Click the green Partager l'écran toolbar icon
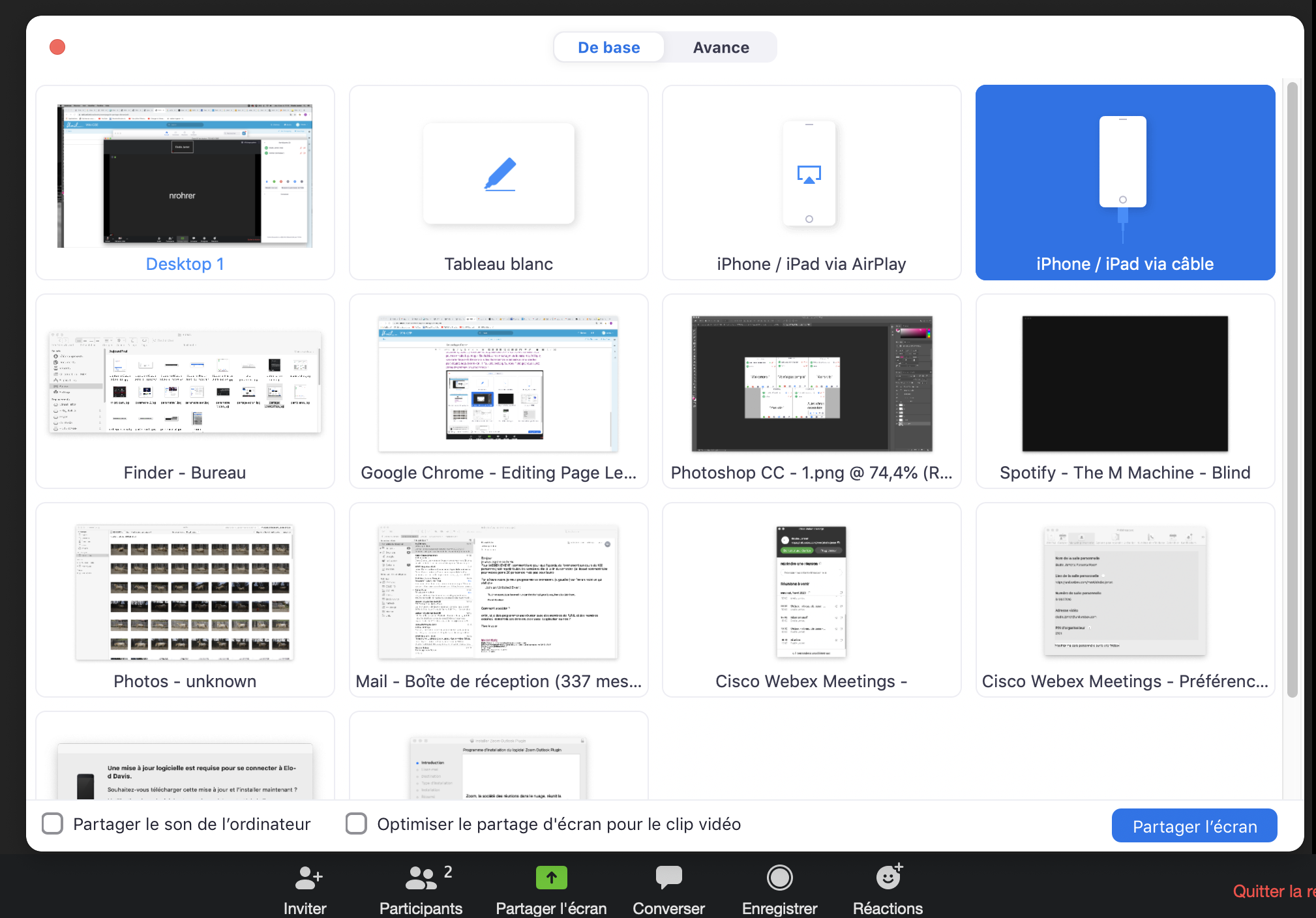Viewport: 1316px width, 918px height. (x=551, y=878)
